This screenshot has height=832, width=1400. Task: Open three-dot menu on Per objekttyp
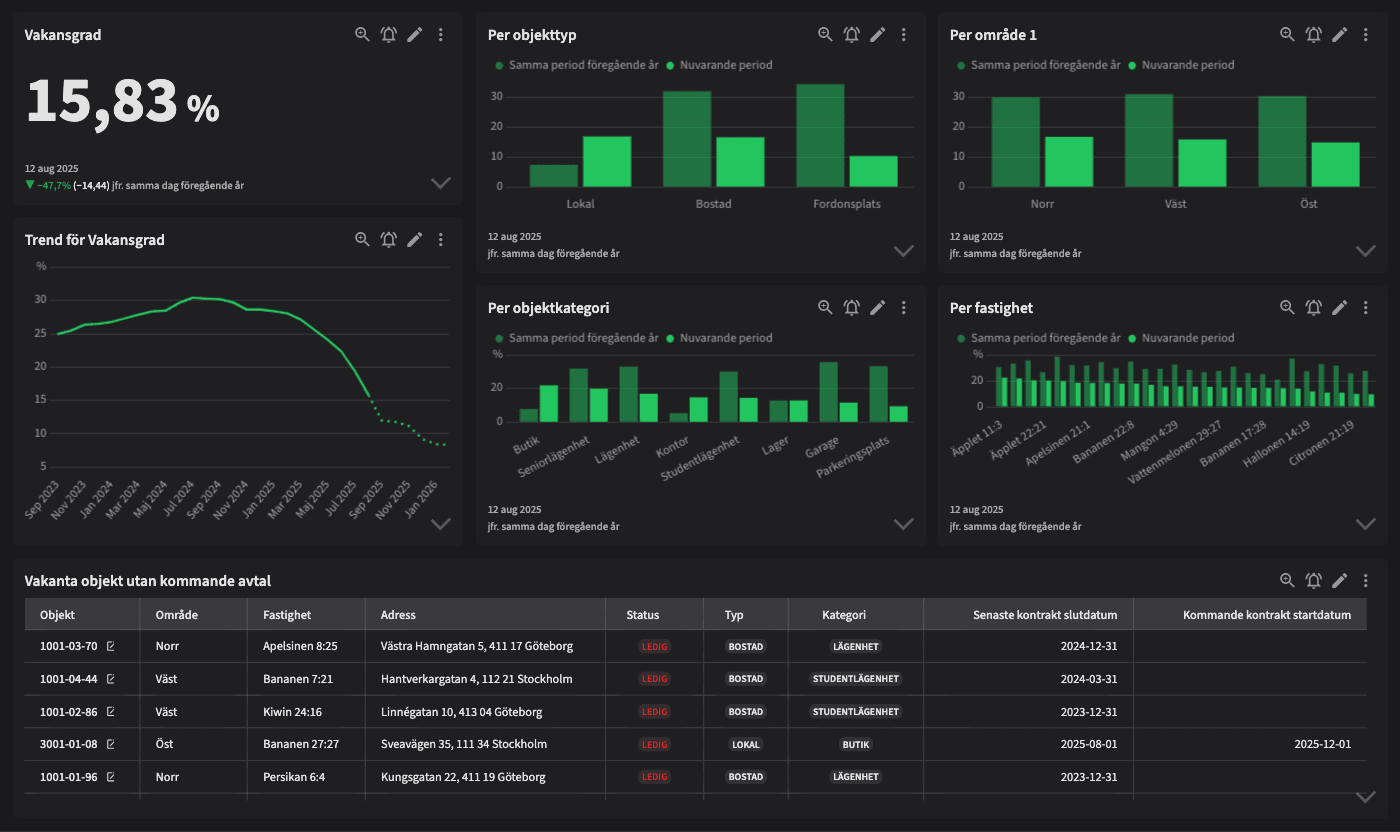(x=904, y=34)
